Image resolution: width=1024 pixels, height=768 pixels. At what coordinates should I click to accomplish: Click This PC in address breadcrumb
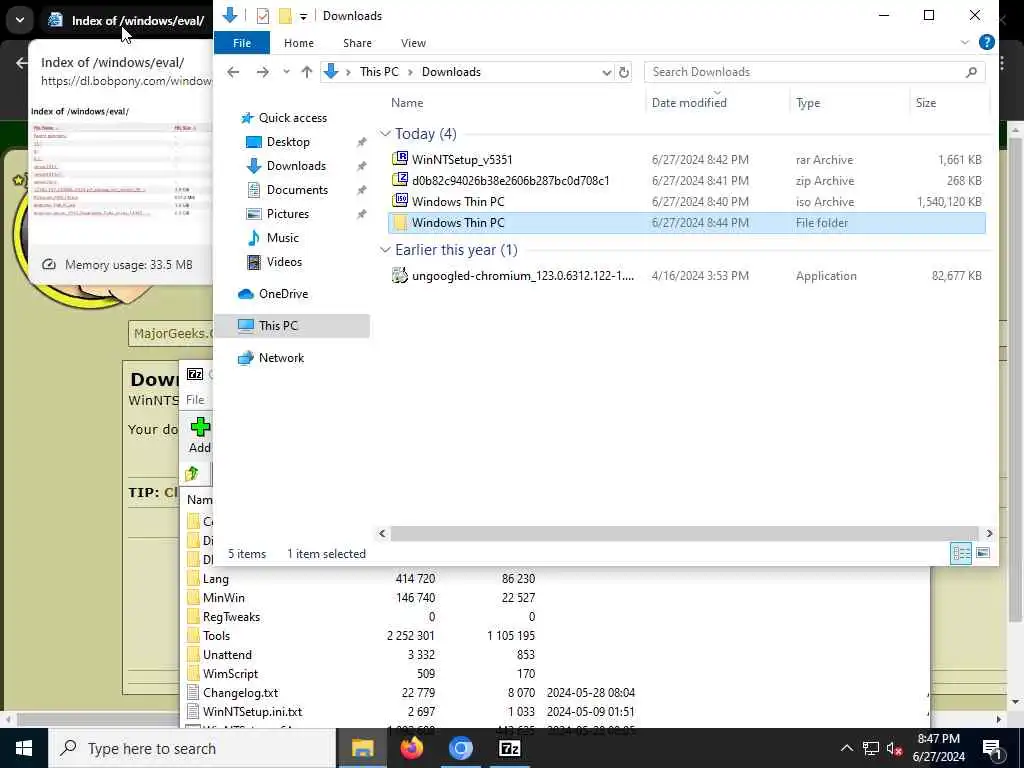pyautogui.click(x=379, y=72)
